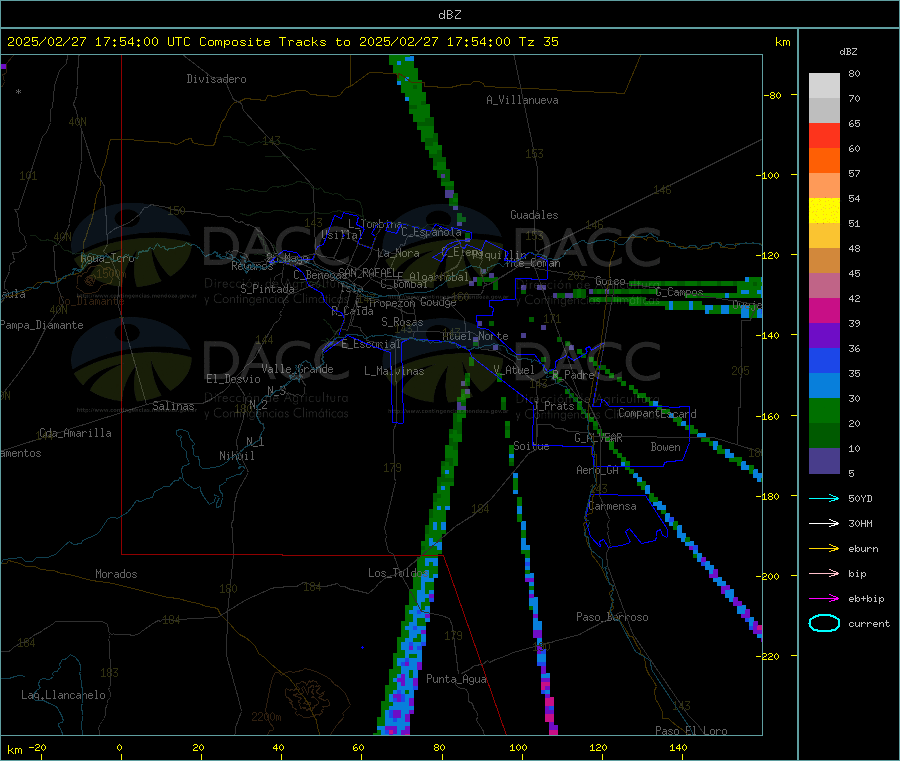
Task: Click the cyan 50YD arrow legend icon
Action: [x=824, y=498]
